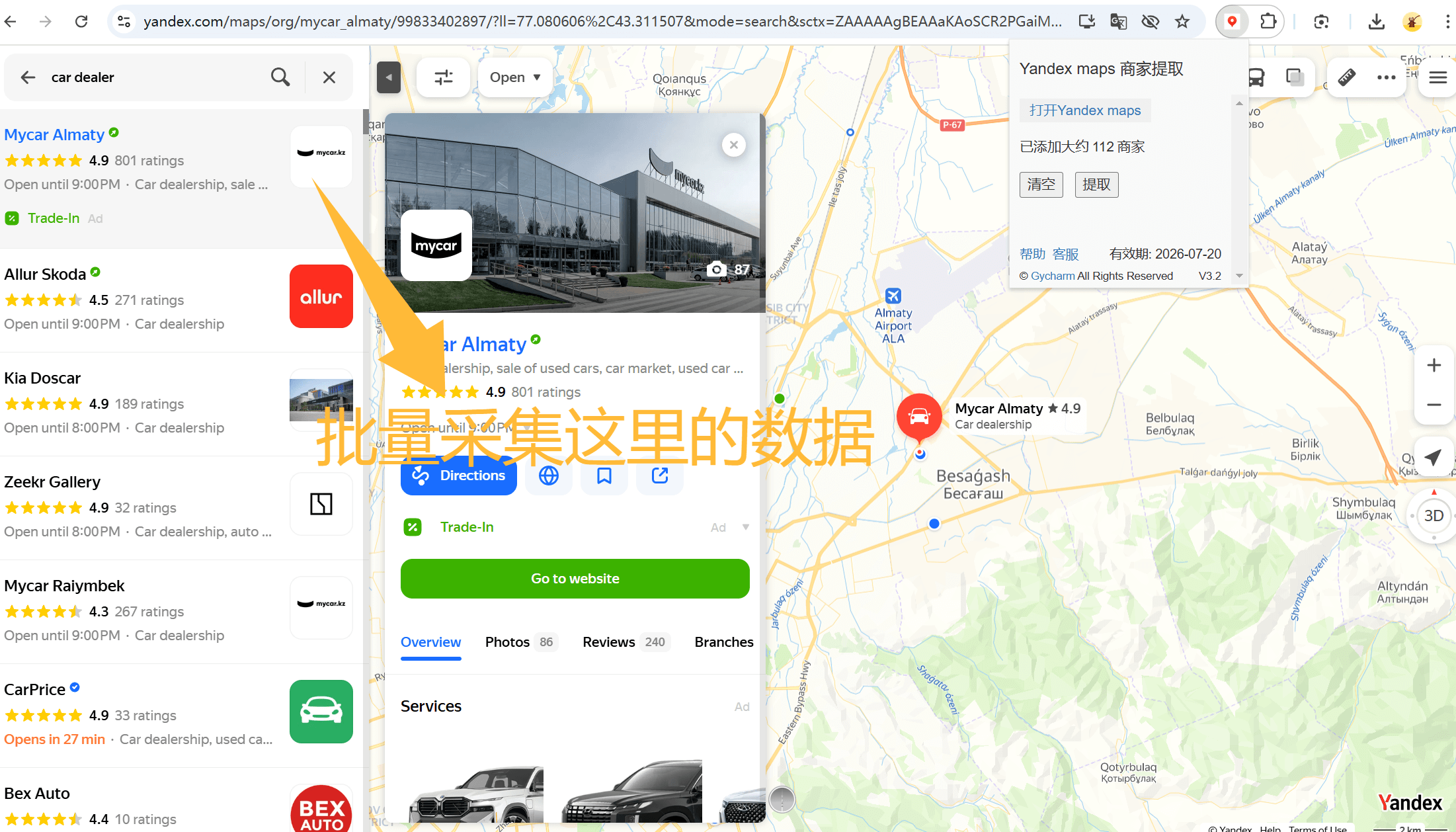
Task: Share the place with share icon
Action: pyautogui.click(x=660, y=475)
